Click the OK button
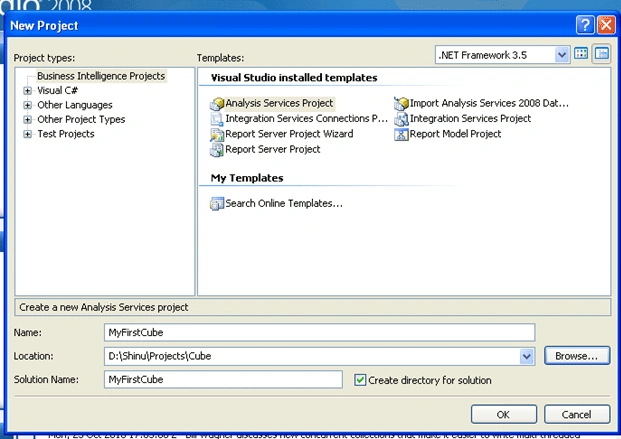621x439 pixels. pyautogui.click(x=504, y=414)
